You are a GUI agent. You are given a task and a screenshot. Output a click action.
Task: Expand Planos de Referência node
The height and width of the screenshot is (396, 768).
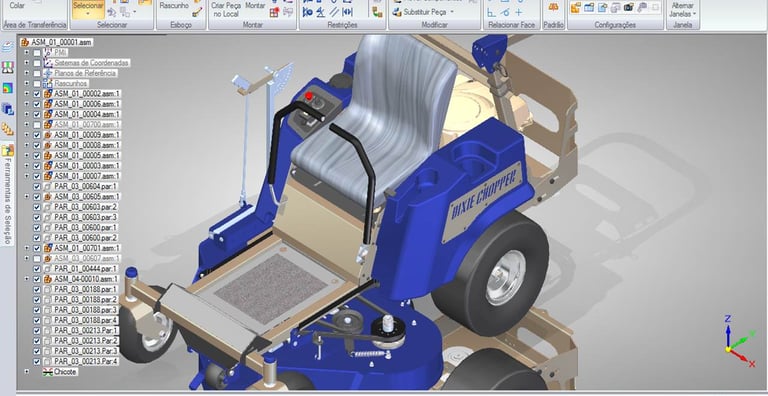click(27, 73)
